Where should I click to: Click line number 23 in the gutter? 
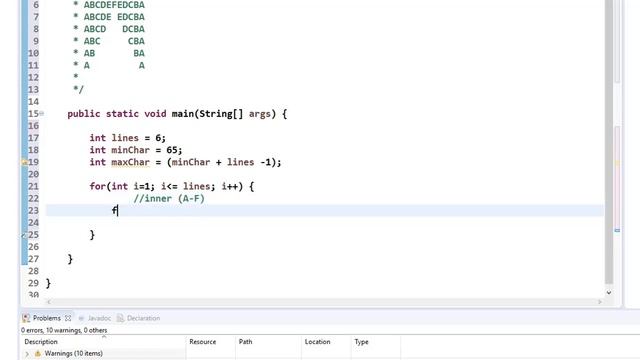pos(33,211)
